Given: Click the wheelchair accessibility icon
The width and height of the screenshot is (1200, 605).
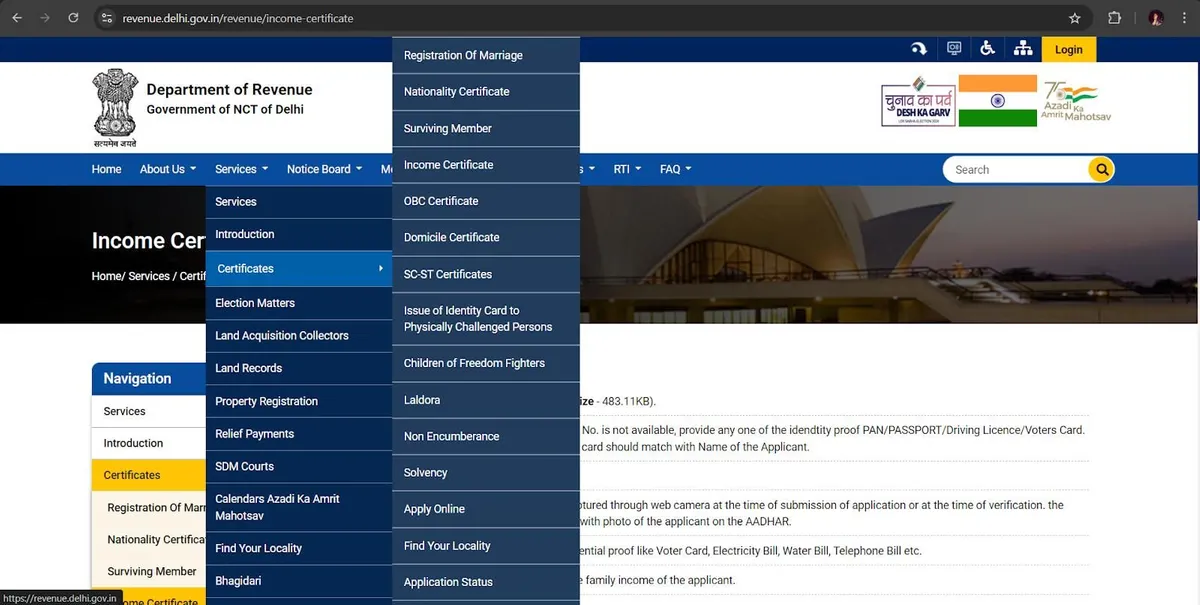Looking at the screenshot, I should click(987, 49).
